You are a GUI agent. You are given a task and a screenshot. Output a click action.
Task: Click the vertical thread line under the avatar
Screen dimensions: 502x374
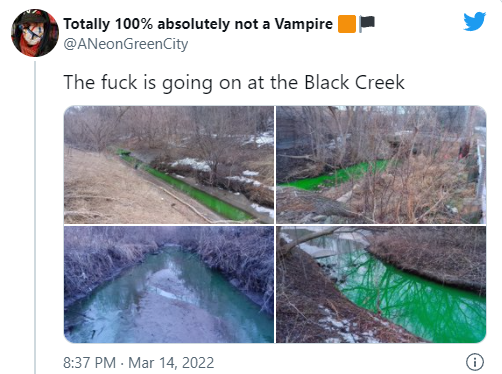coord(35,217)
